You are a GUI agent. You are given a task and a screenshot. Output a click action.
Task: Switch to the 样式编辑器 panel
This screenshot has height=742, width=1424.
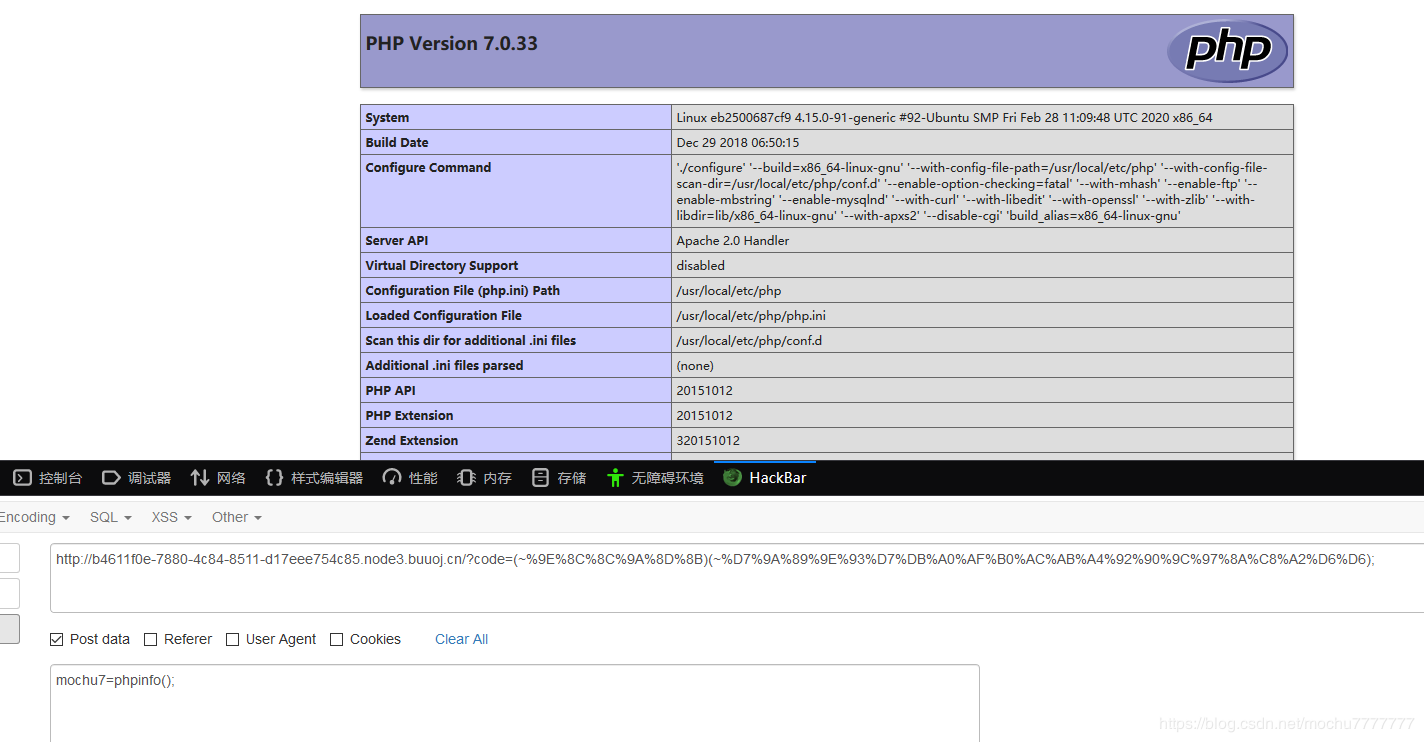312,477
